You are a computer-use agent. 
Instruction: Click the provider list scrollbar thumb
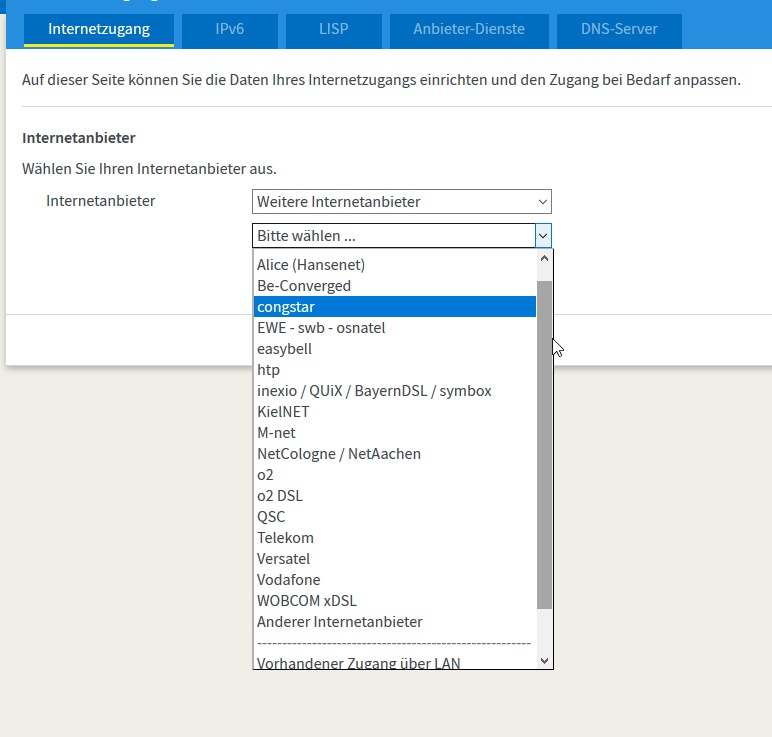coord(544,445)
